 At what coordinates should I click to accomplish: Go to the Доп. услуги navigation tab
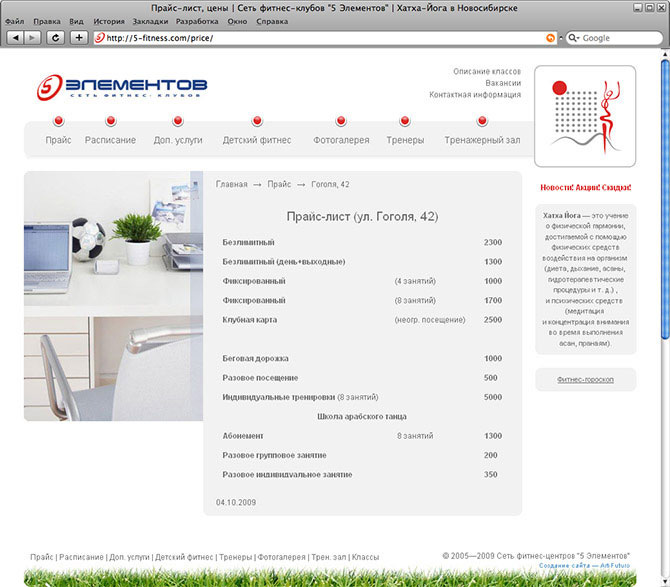[x=178, y=140]
